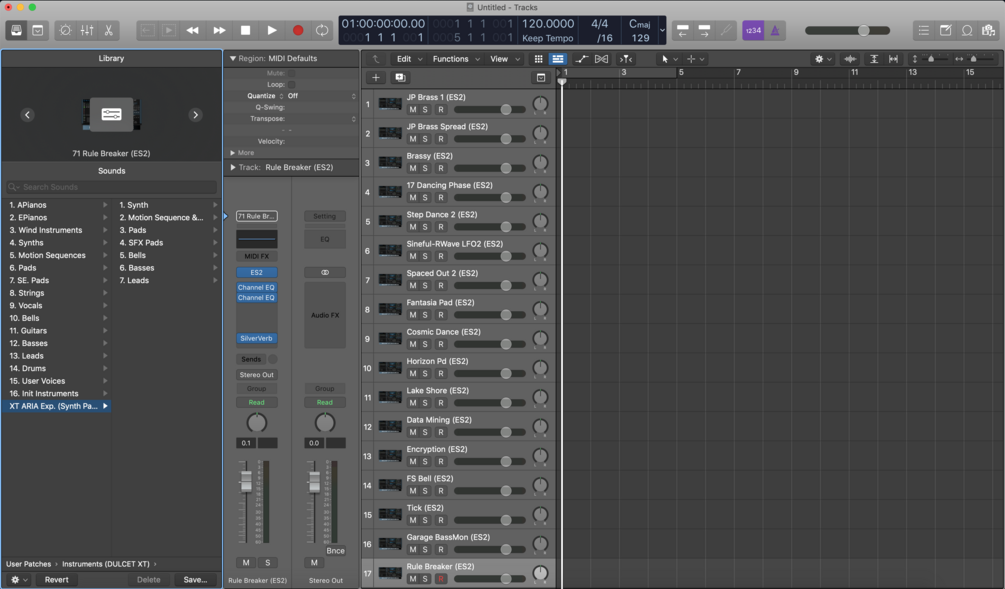Rewind the playhead
The height and width of the screenshot is (589, 1005).
tap(192, 30)
